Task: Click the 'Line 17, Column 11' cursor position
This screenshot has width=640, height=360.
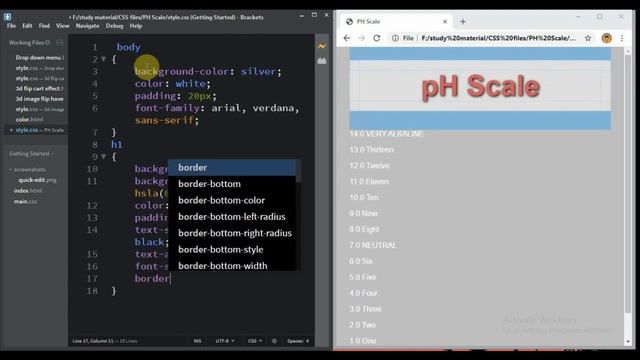Action: [93, 341]
